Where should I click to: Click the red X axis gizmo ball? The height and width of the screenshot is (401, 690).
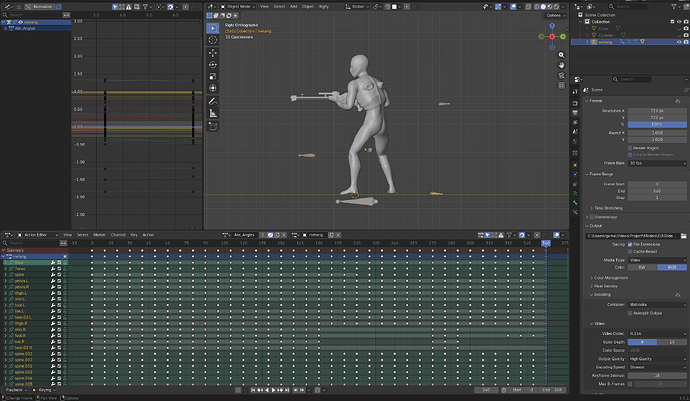click(x=552, y=37)
